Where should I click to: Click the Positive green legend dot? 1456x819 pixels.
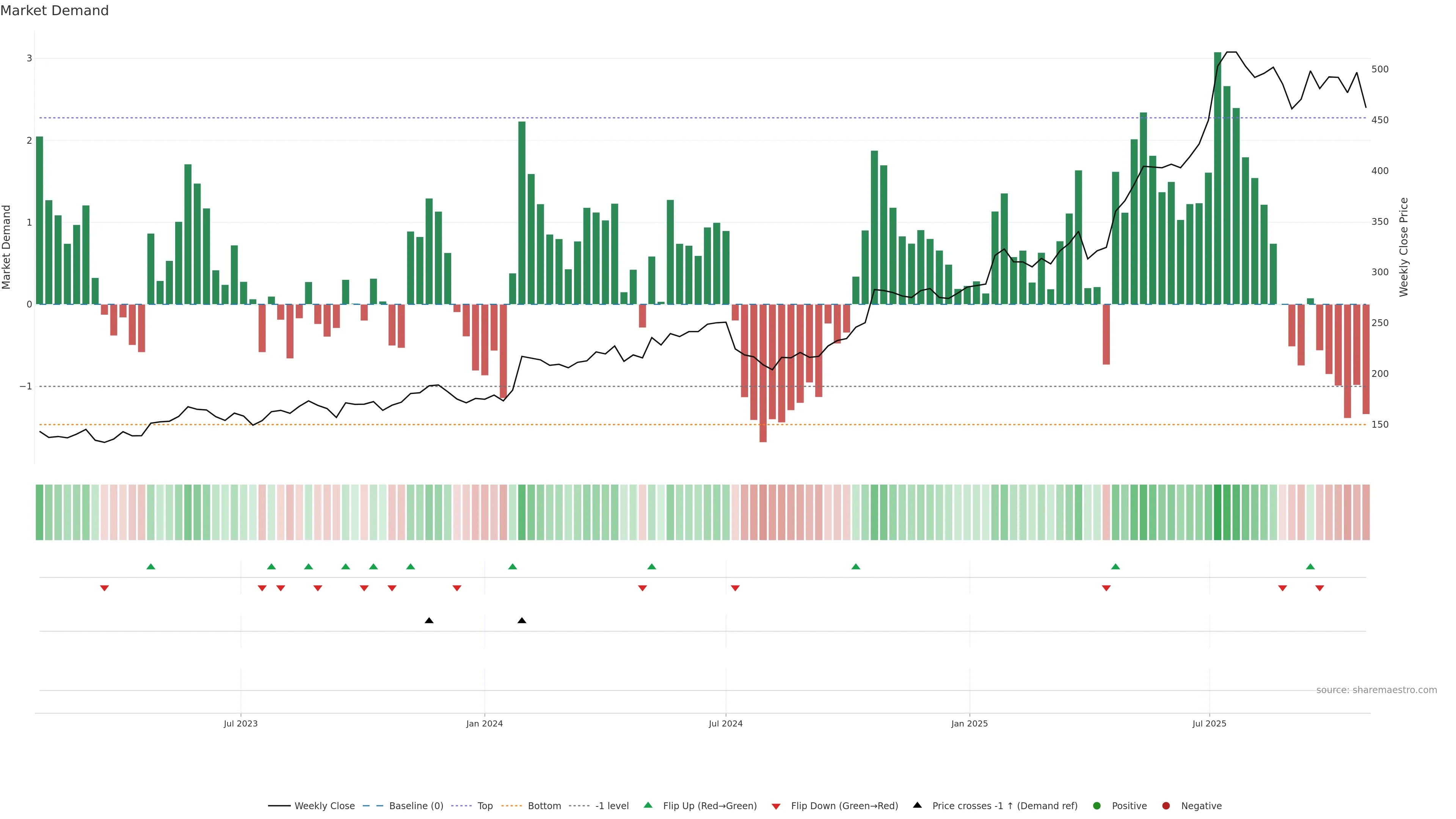point(1097,805)
